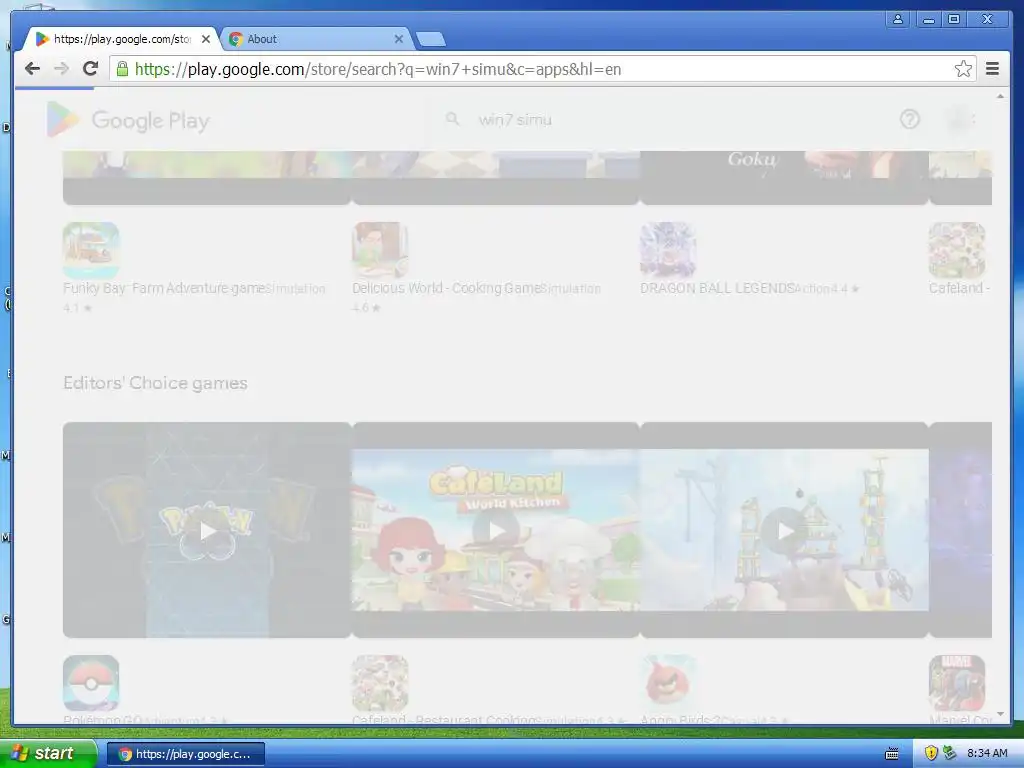The height and width of the screenshot is (768, 1024).
Task: Open the Delicious World - Cooking Game title
Action: click(x=446, y=288)
